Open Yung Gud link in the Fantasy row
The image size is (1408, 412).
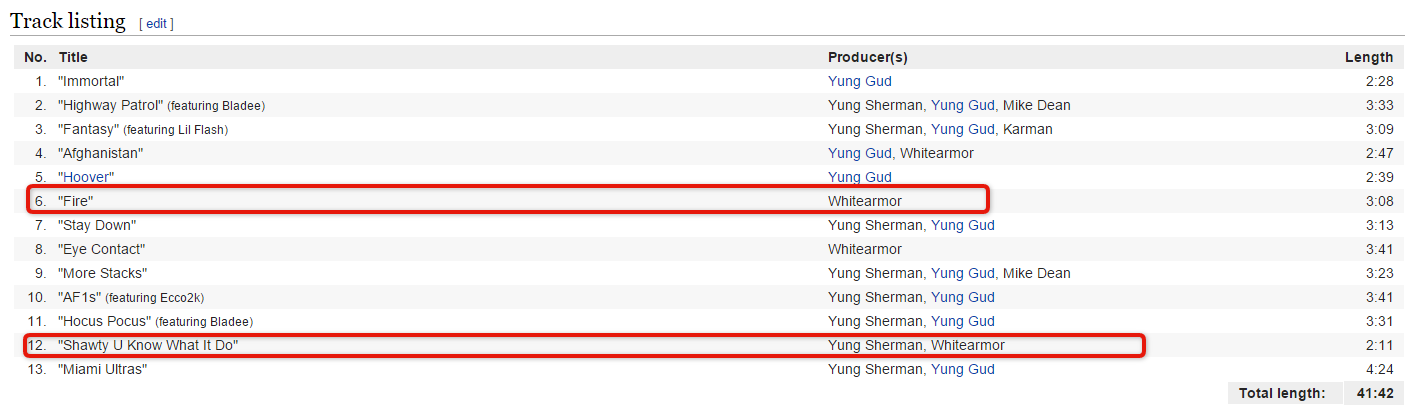[963, 129]
